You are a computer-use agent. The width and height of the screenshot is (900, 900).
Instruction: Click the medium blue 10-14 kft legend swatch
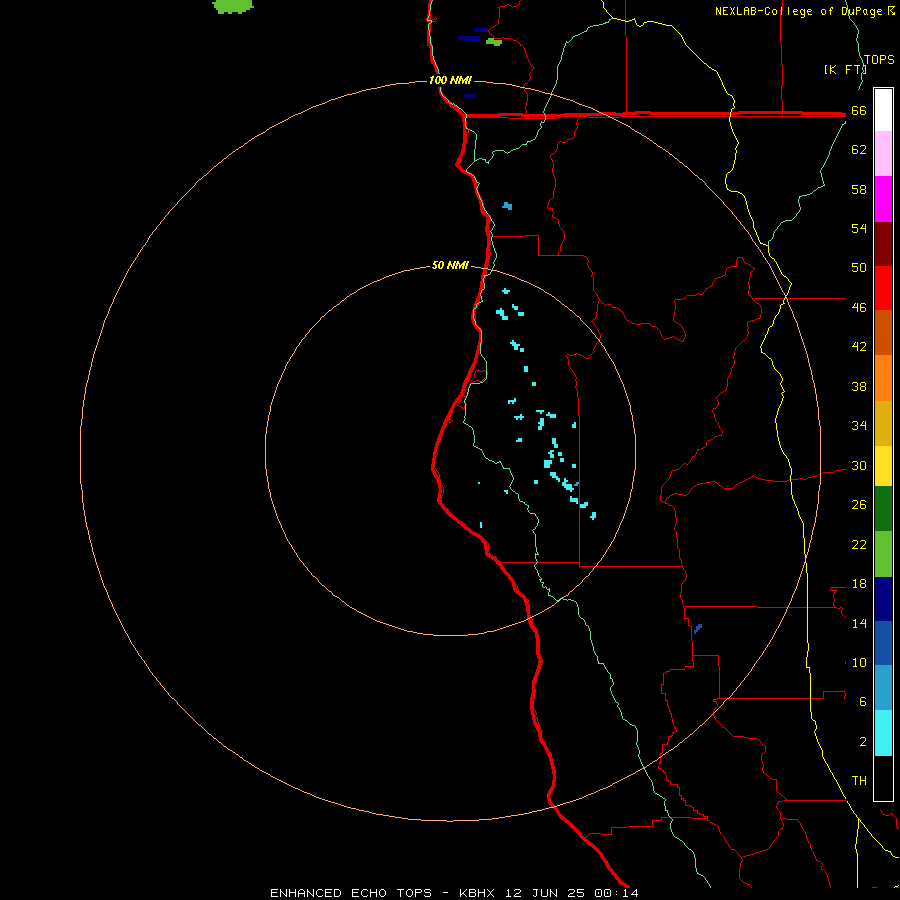click(883, 643)
